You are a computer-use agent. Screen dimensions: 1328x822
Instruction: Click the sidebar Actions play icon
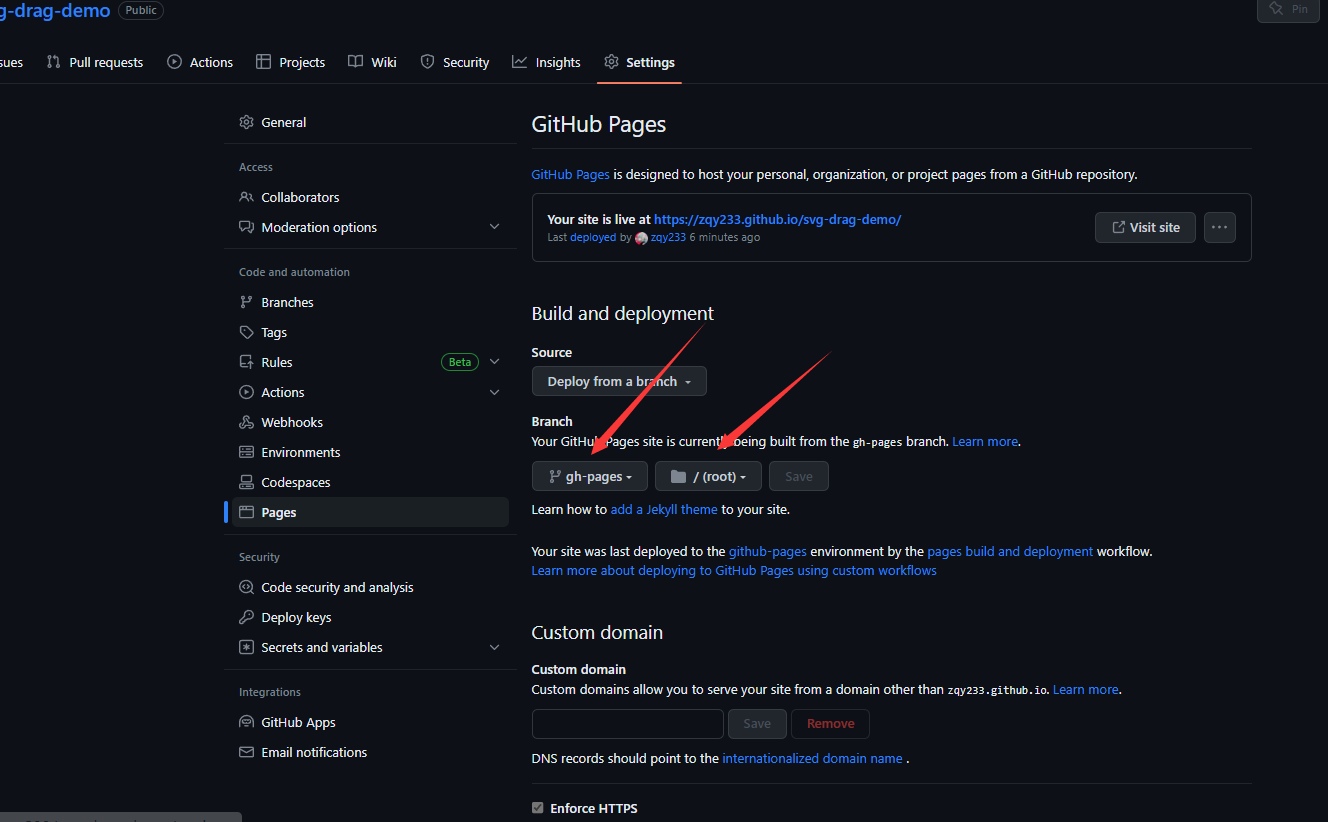(246, 392)
